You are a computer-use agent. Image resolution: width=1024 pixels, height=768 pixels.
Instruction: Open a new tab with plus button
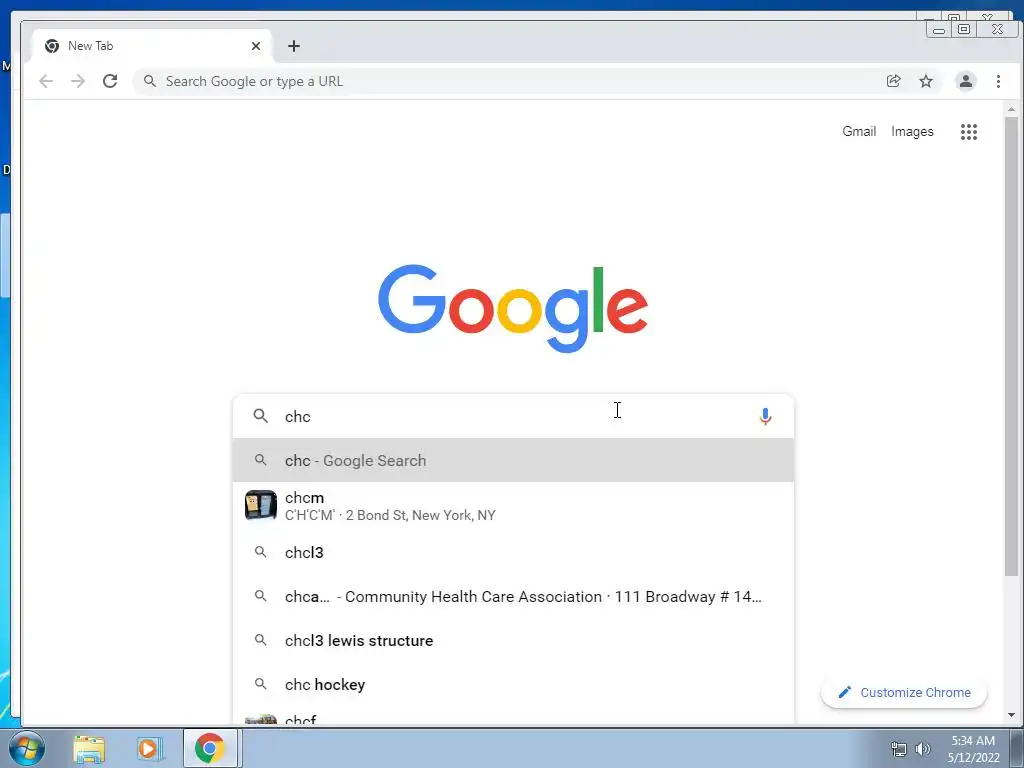(x=294, y=46)
